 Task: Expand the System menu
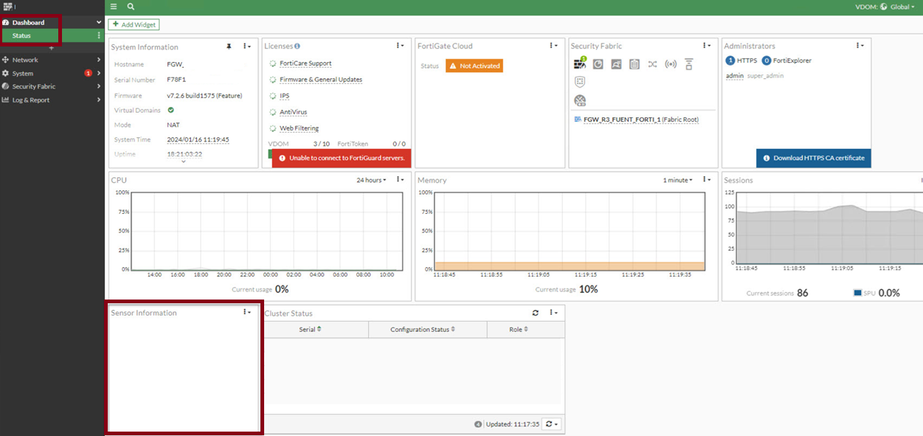point(52,74)
